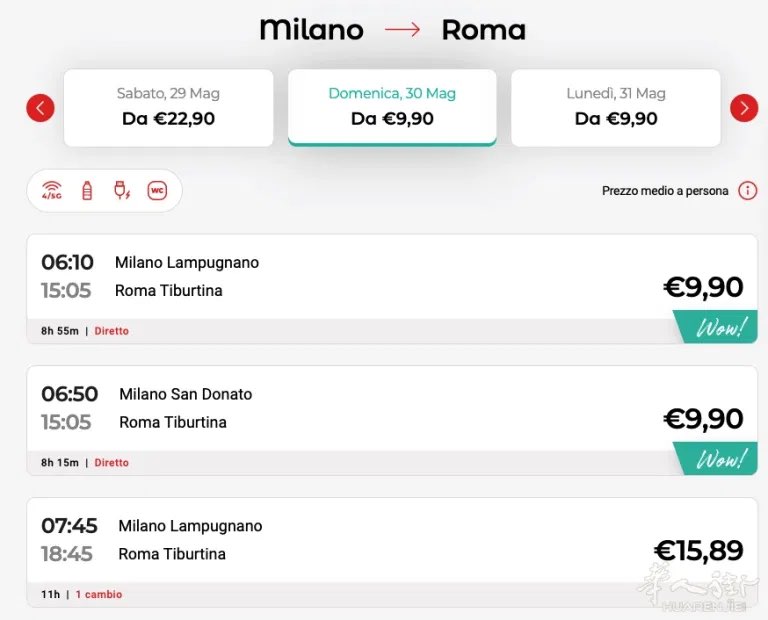This screenshot has width=768, height=620.
Task: Click "Diretto" label on the 8h 15m trip
Action: coord(112,463)
